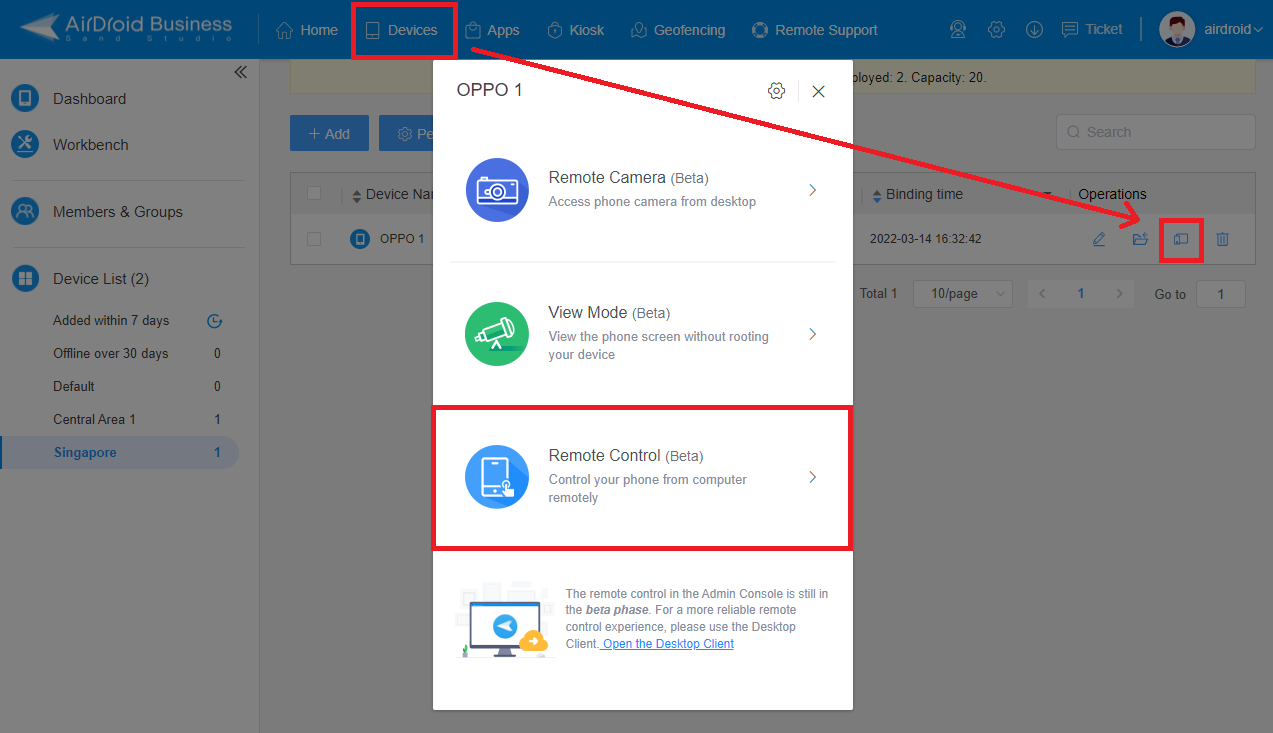Click the Add device button
The image size is (1273, 733).
coord(329,133)
